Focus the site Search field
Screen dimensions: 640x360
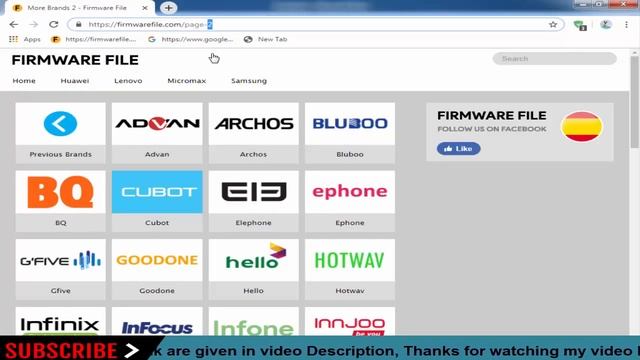pyautogui.click(x=554, y=59)
